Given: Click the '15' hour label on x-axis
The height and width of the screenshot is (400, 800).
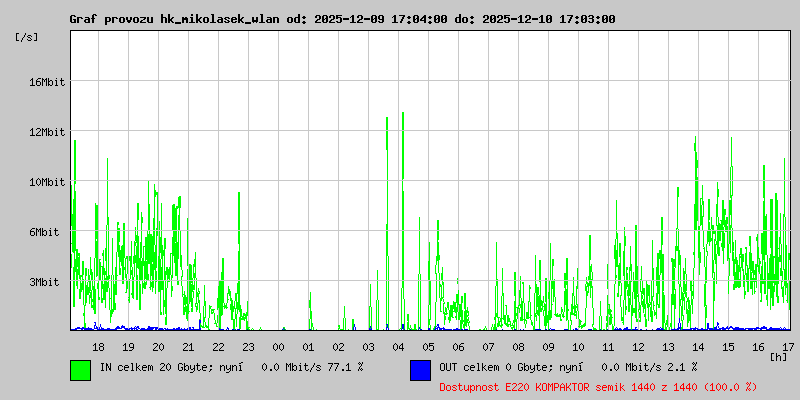Looking at the screenshot, I should 729,347.
